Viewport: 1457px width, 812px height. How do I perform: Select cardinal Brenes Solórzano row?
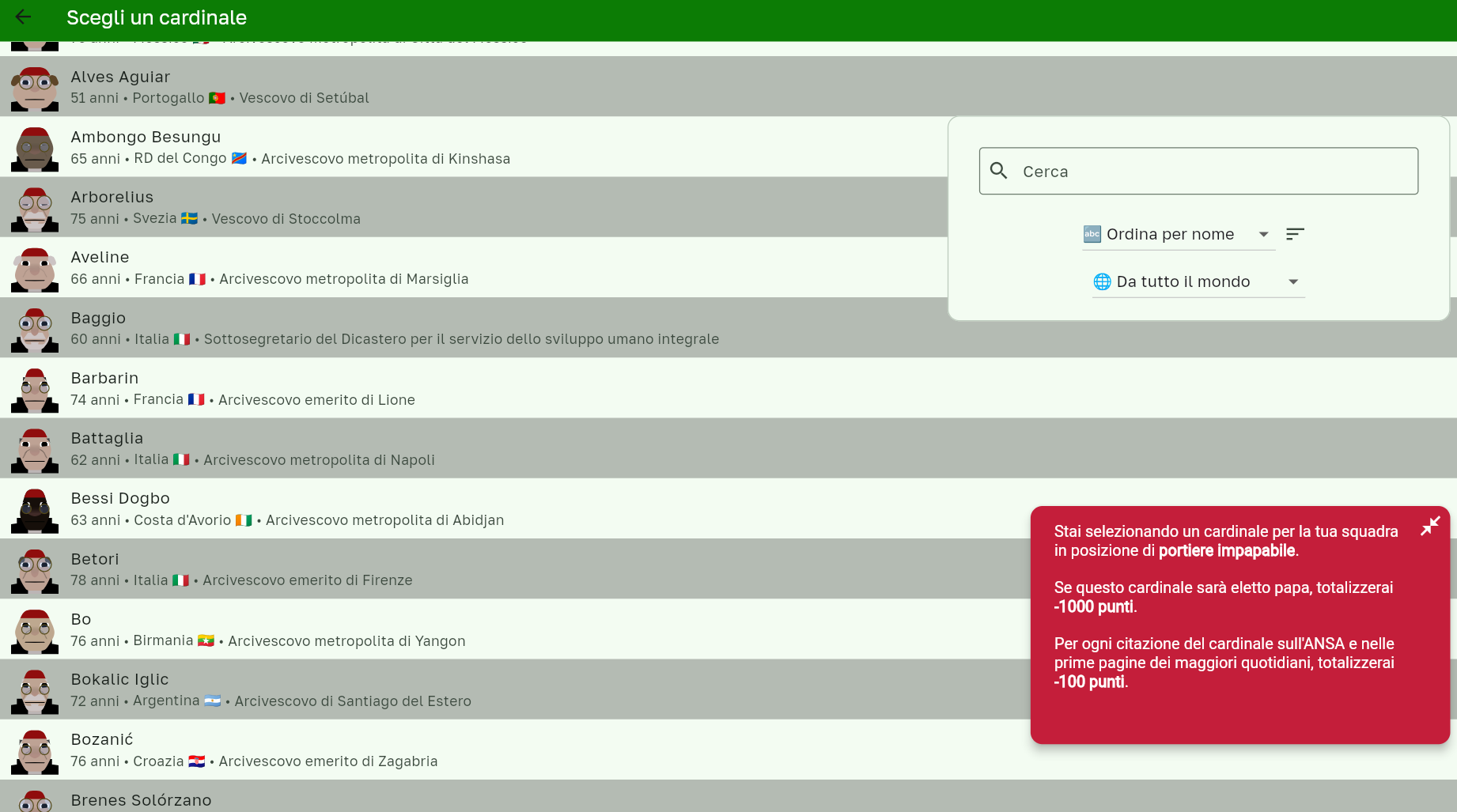[316, 799]
